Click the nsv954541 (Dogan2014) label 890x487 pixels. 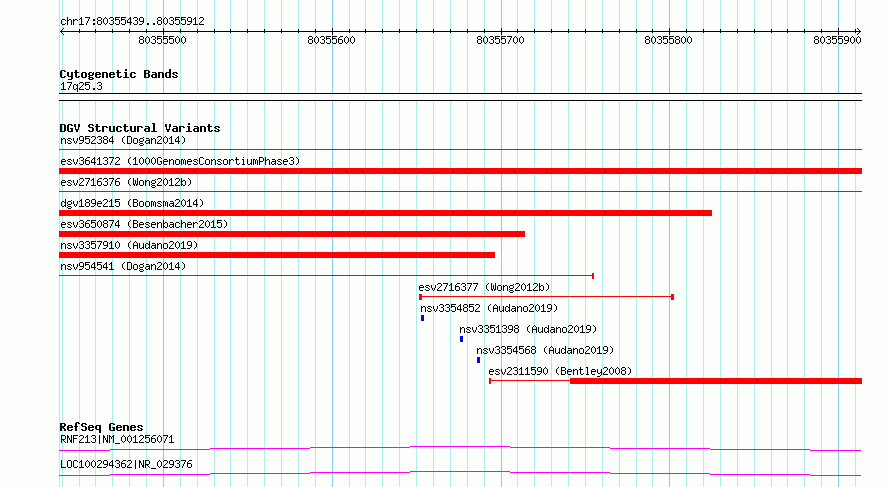[x=123, y=266]
